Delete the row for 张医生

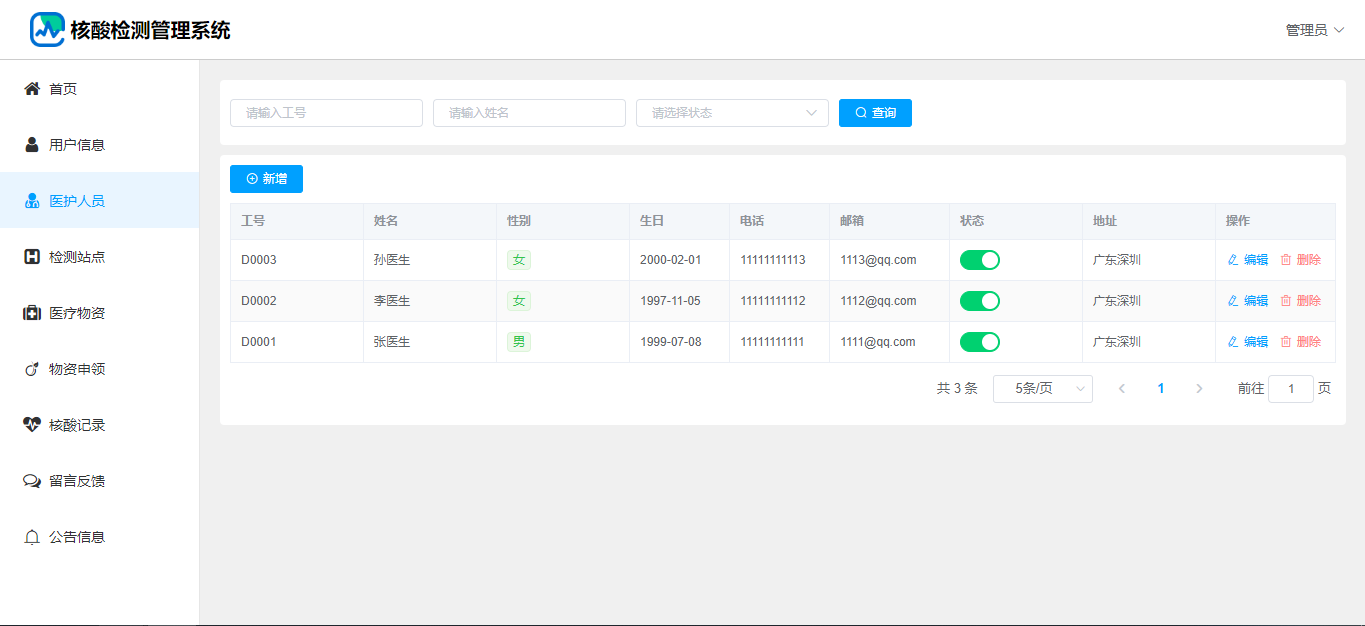[1300, 342]
